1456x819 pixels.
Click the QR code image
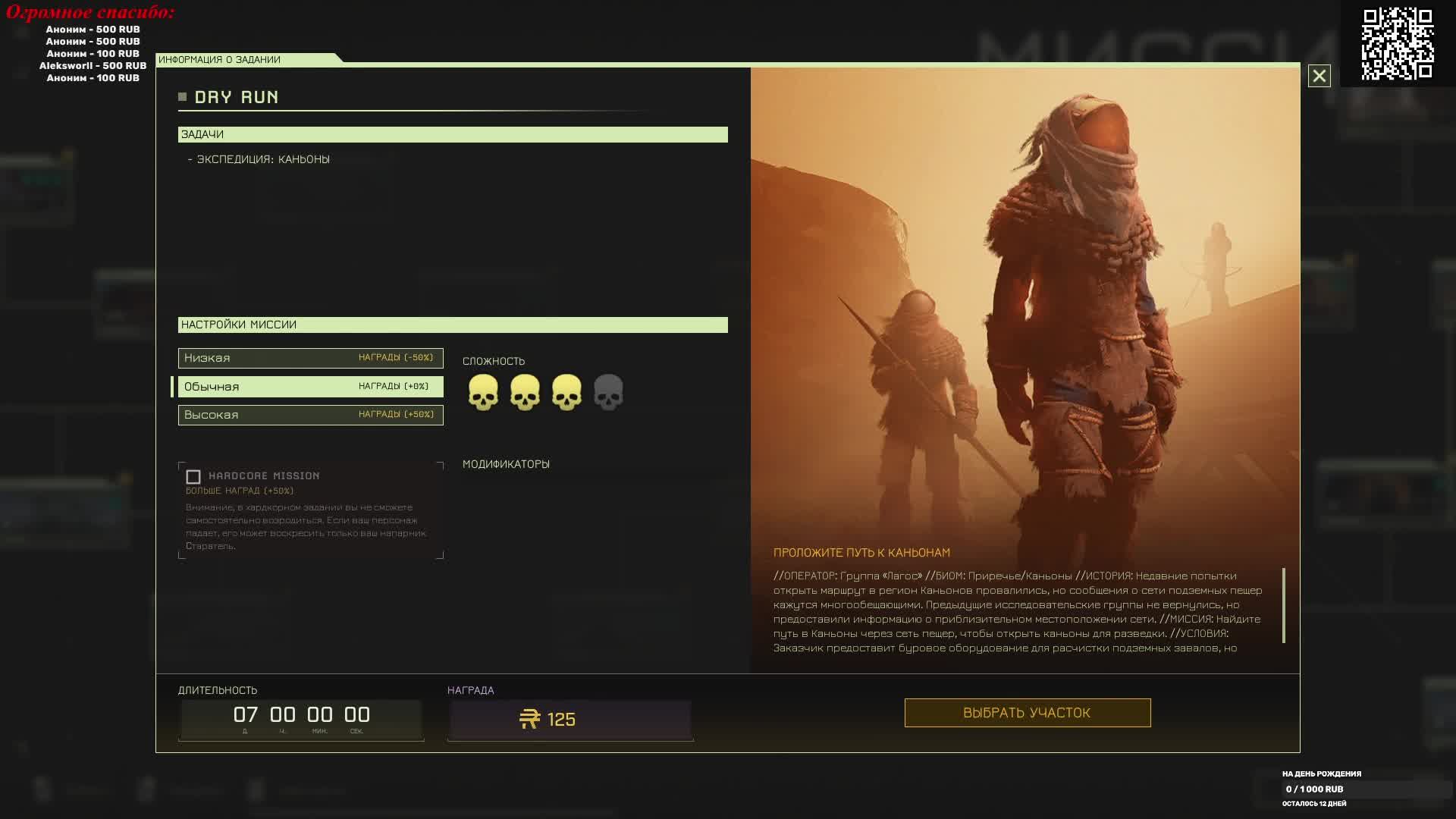tap(1397, 43)
